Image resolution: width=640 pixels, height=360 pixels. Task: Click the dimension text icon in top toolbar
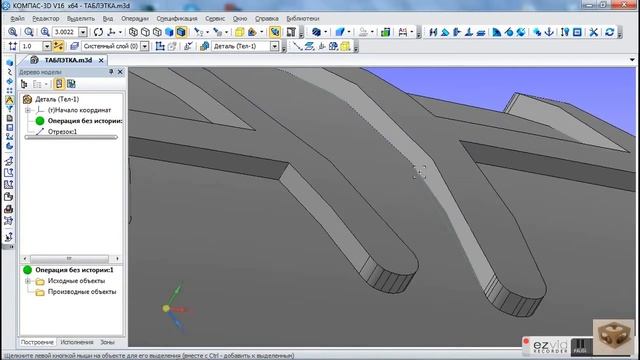pos(403,32)
